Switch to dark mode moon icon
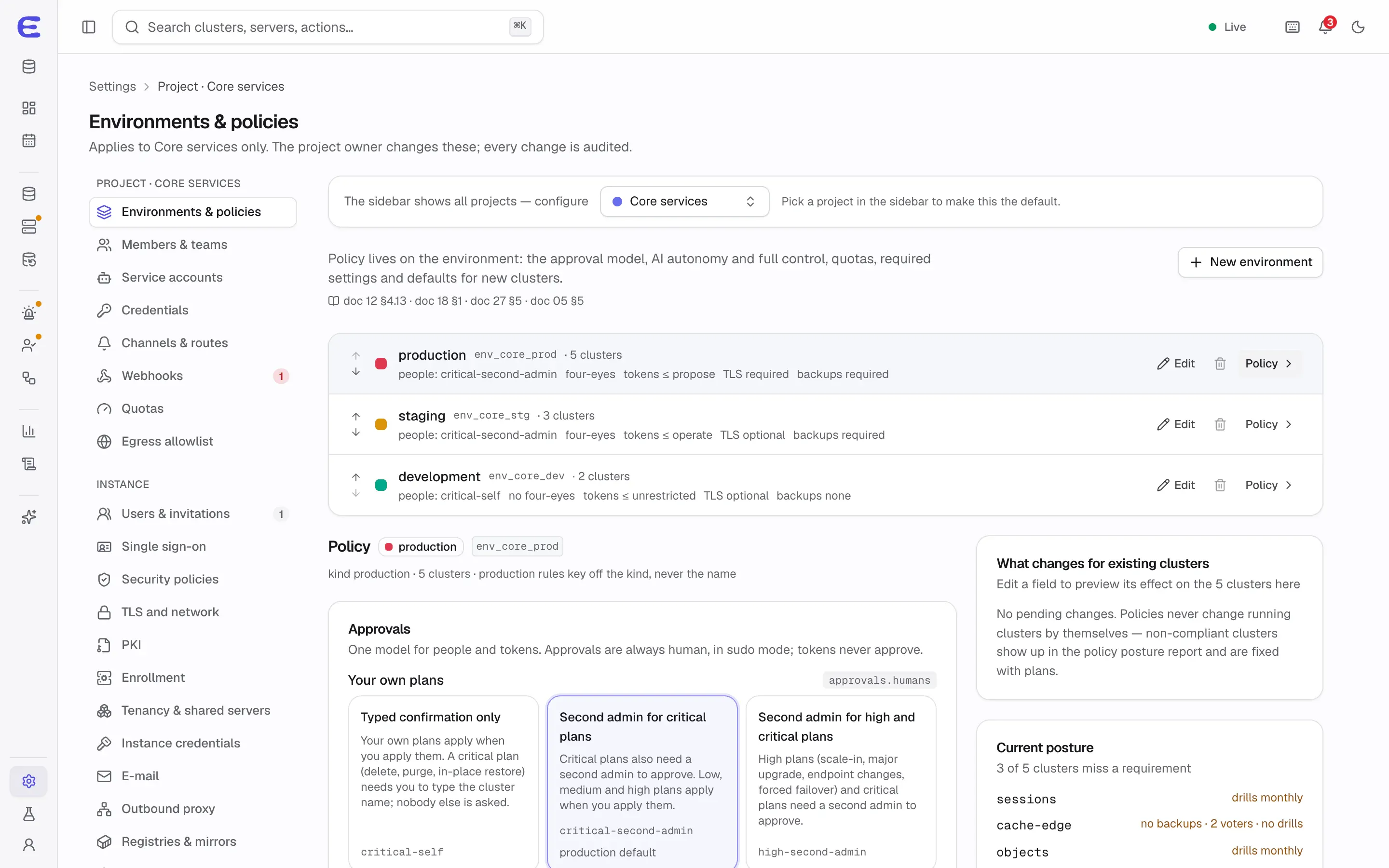The height and width of the screenshot is (868, 1389). point(1358,27)
